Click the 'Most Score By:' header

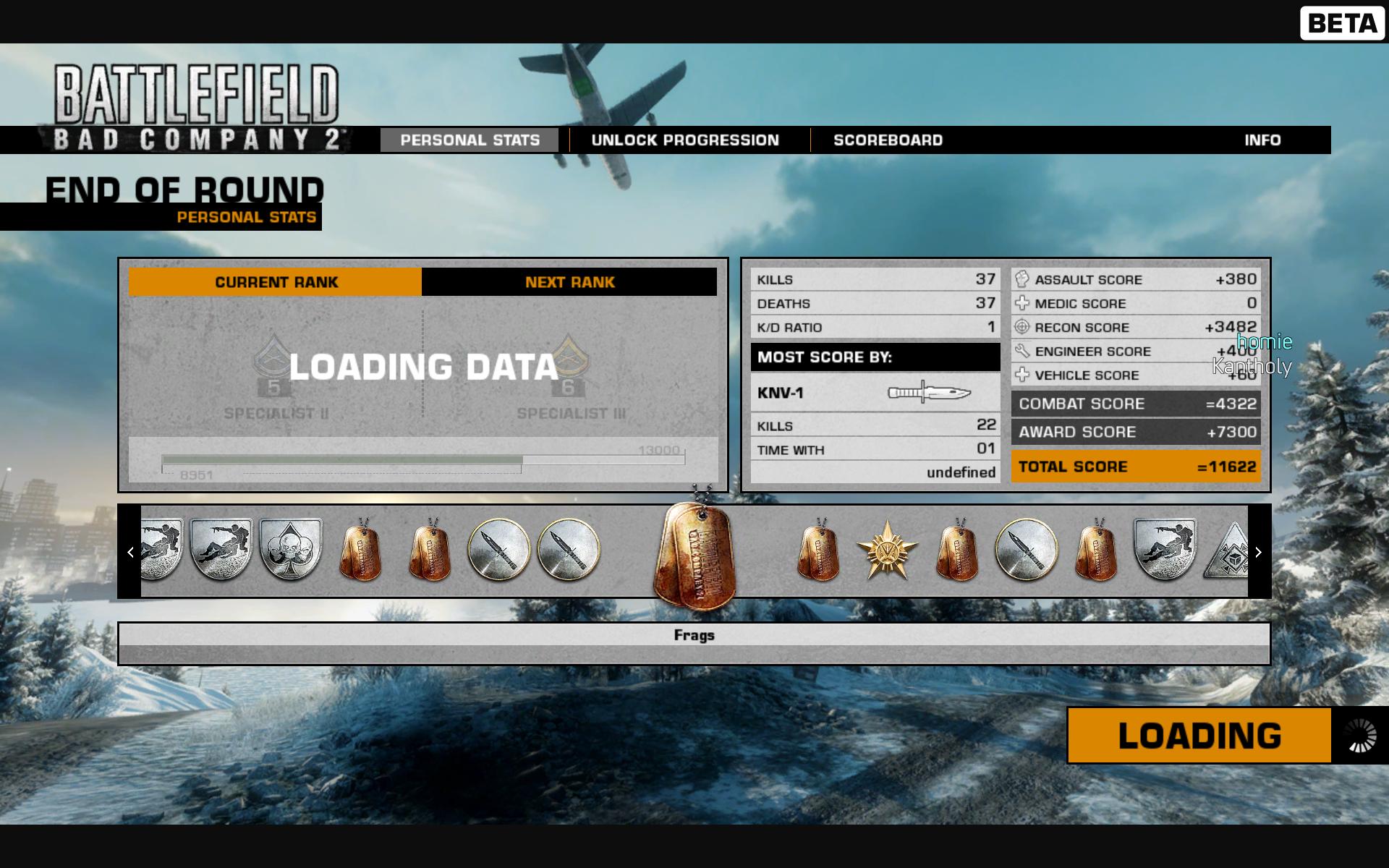pyautogui.click(x=875, y=357)
